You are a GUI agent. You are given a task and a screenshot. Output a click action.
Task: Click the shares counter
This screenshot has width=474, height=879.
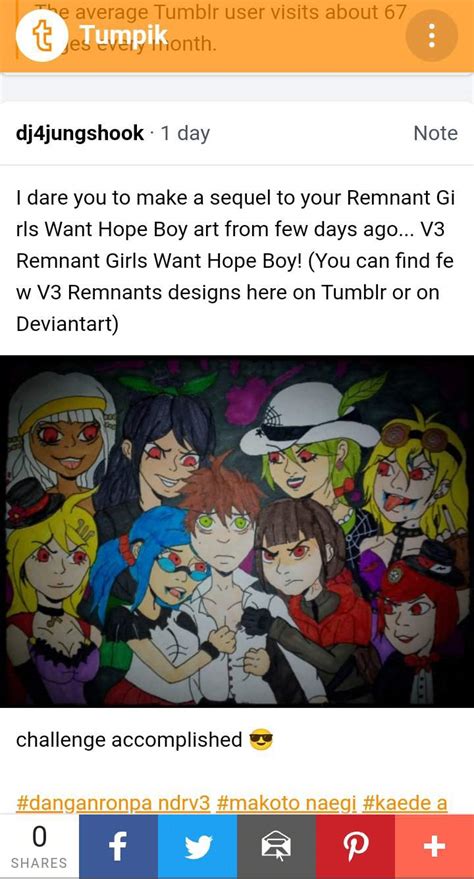click(x=39, y=846)
